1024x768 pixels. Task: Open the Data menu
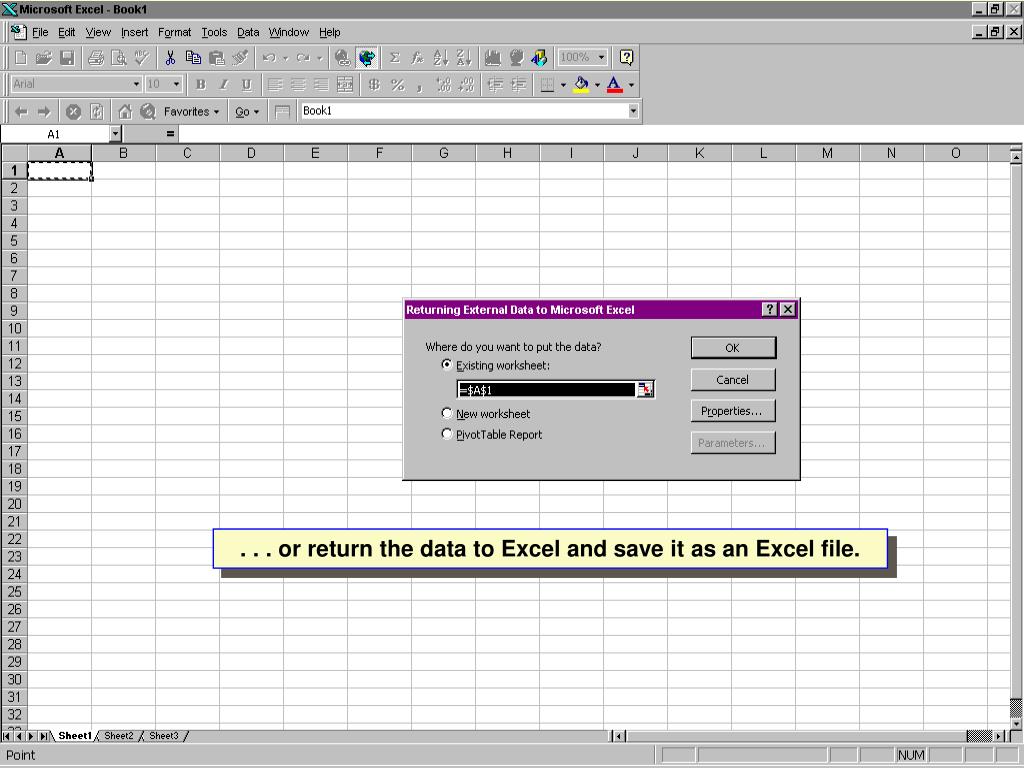click(x=248, y=32)
